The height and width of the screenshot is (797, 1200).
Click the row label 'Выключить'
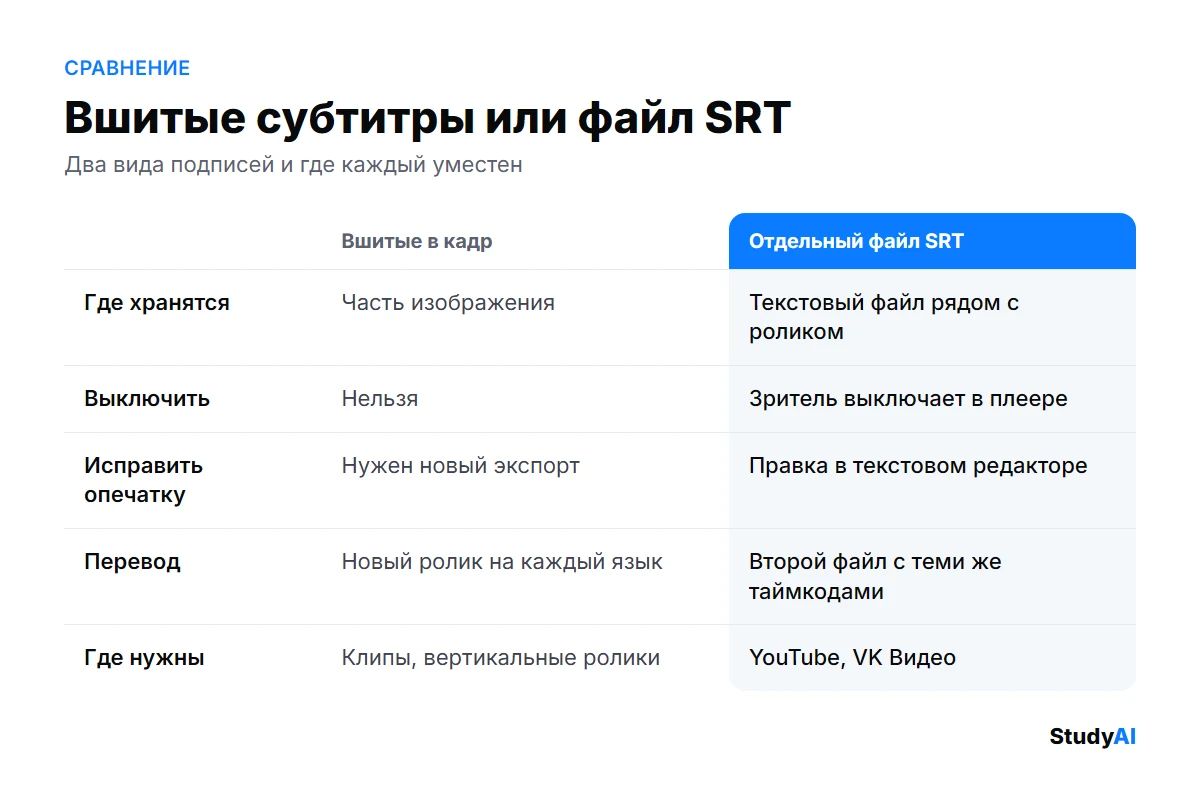click(x=147, y=399)
